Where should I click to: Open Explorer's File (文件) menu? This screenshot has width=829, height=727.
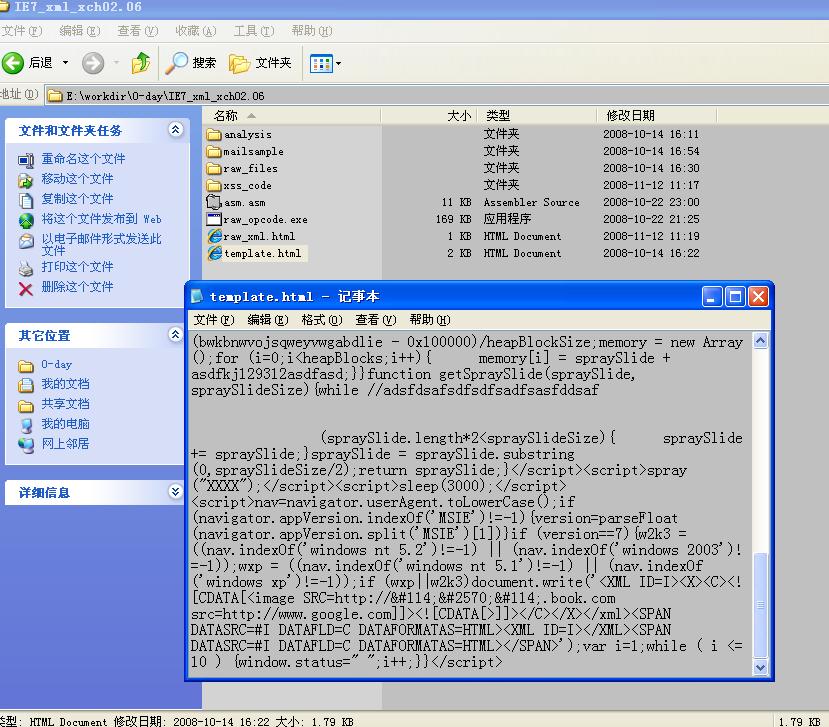(x=22, y=31)
